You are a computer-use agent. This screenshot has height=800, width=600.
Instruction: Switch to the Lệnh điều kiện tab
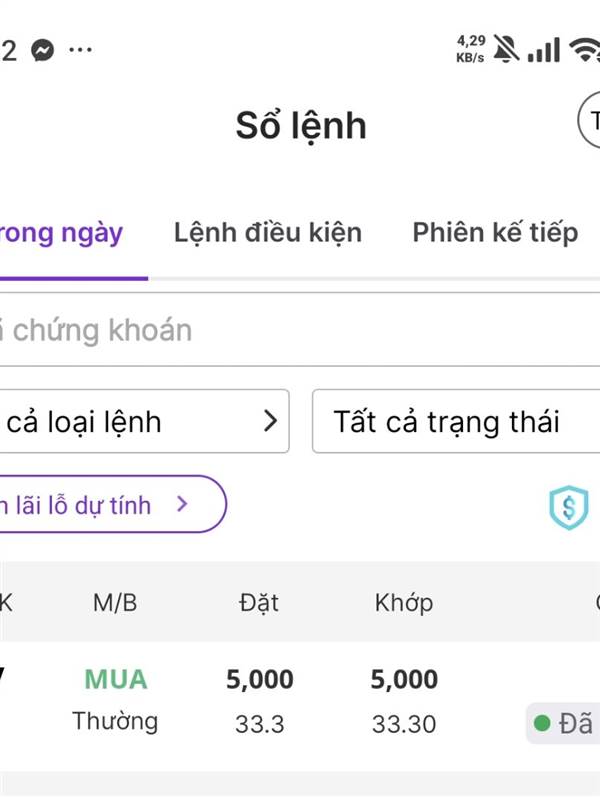(267, 234)
